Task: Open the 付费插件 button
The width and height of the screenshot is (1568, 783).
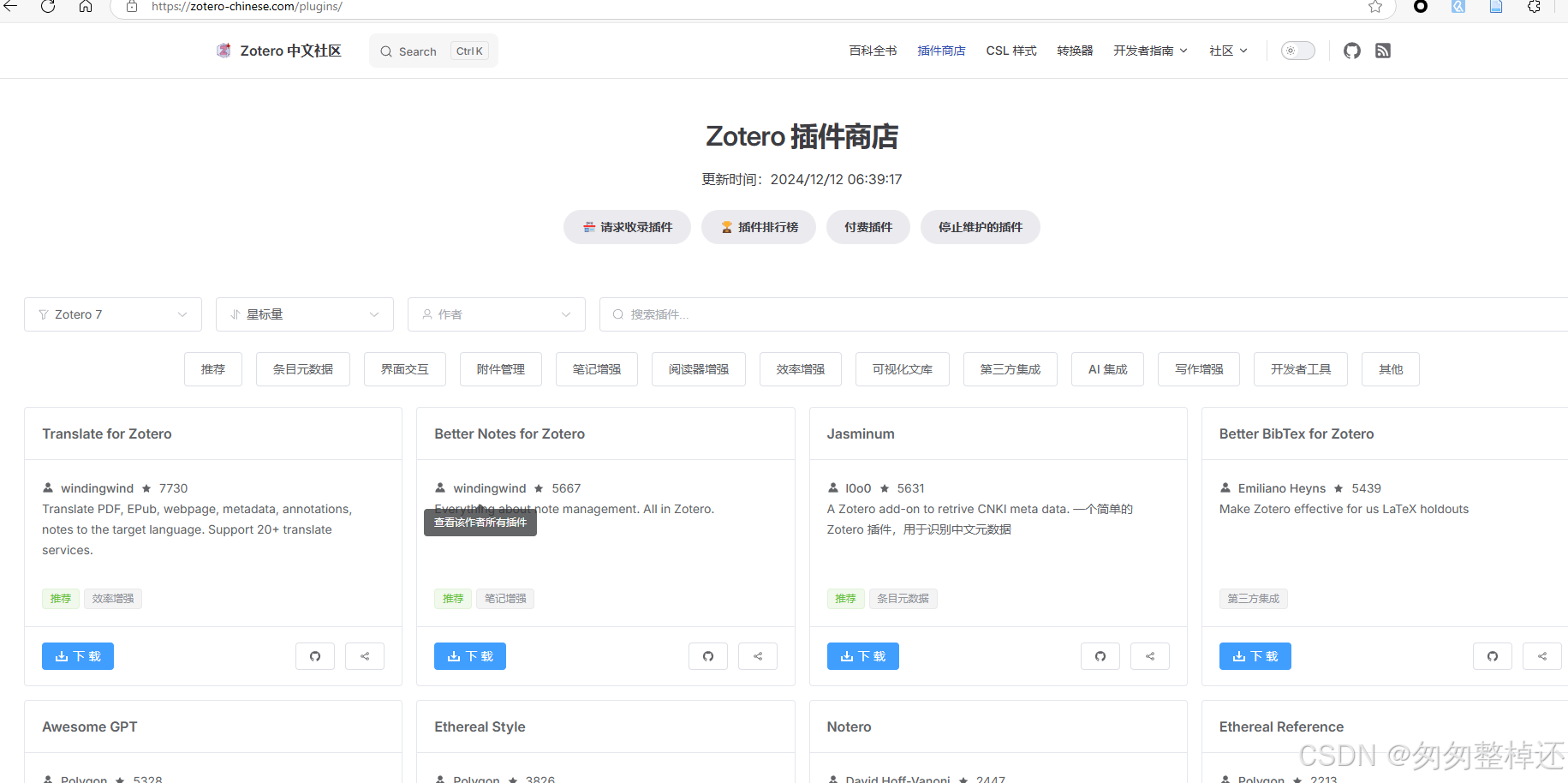Action: click(x=868, y=227)
